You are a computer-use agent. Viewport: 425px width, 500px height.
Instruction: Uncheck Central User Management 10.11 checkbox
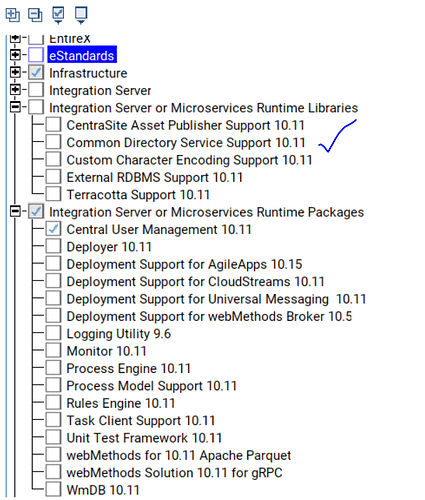click(x=53, y=229)
